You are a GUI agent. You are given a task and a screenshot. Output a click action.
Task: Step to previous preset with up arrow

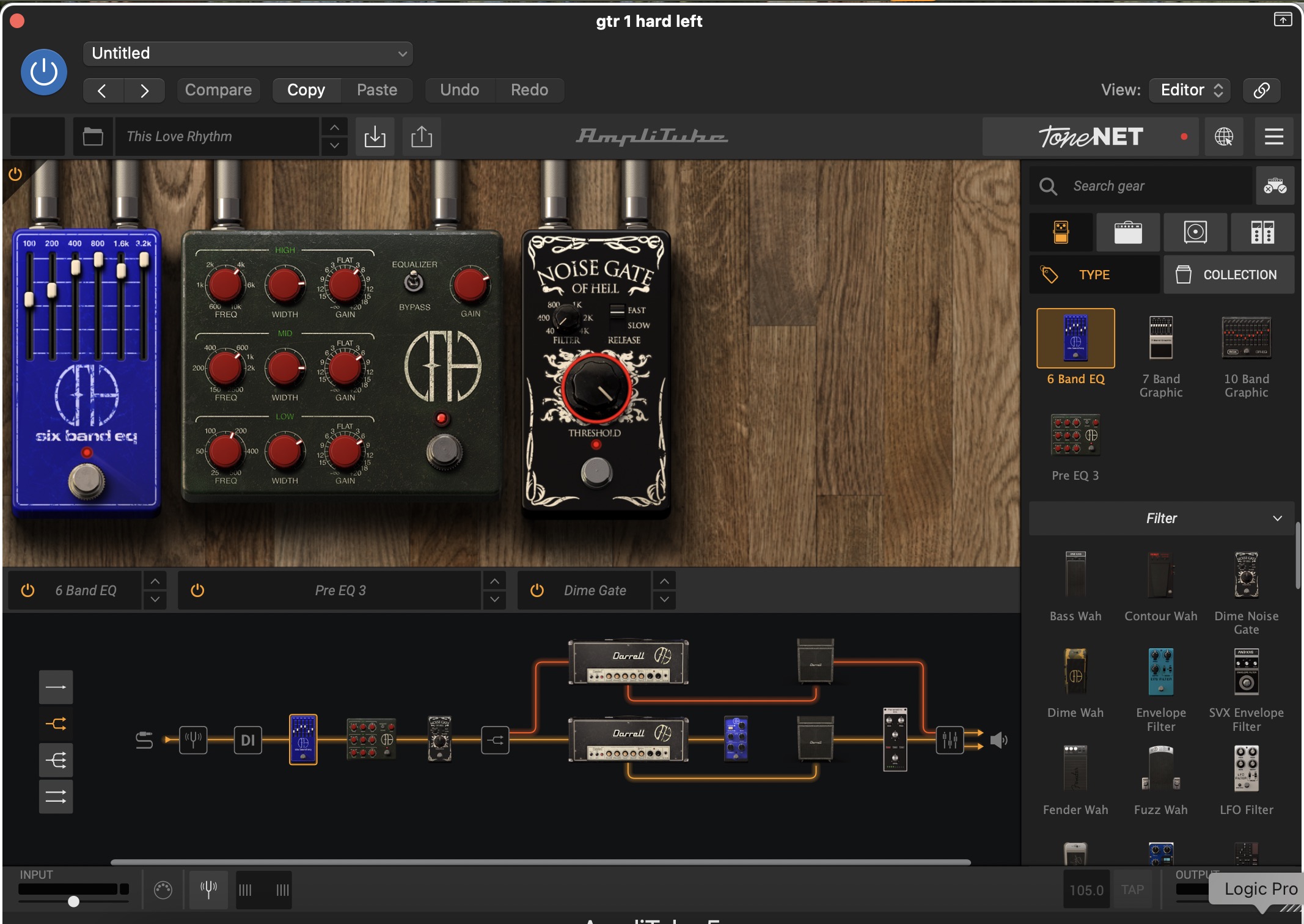click(334, 127)
